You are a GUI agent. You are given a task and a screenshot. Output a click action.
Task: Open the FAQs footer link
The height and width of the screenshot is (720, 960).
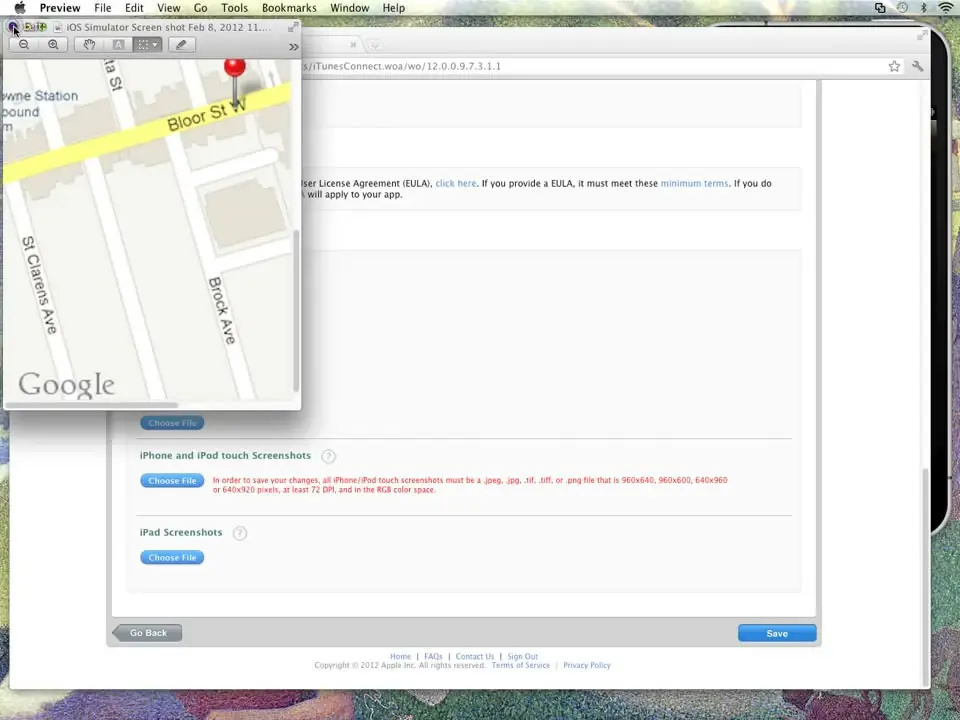point(433,656)
